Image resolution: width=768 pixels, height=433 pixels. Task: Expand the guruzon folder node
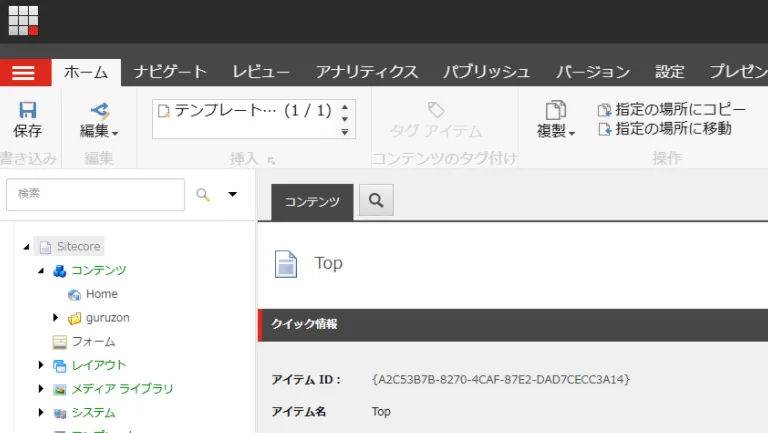[x=56, y=318]
